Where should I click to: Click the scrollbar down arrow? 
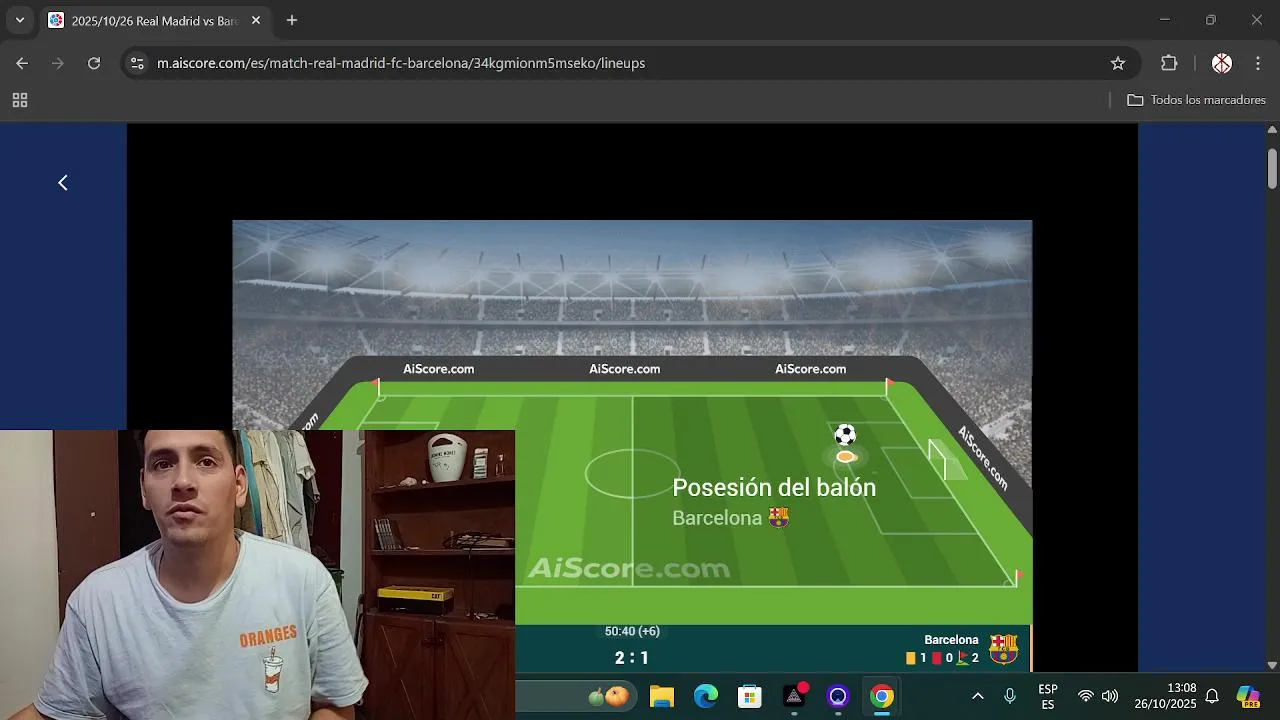pyautogui.click(x=1272, y=665)
